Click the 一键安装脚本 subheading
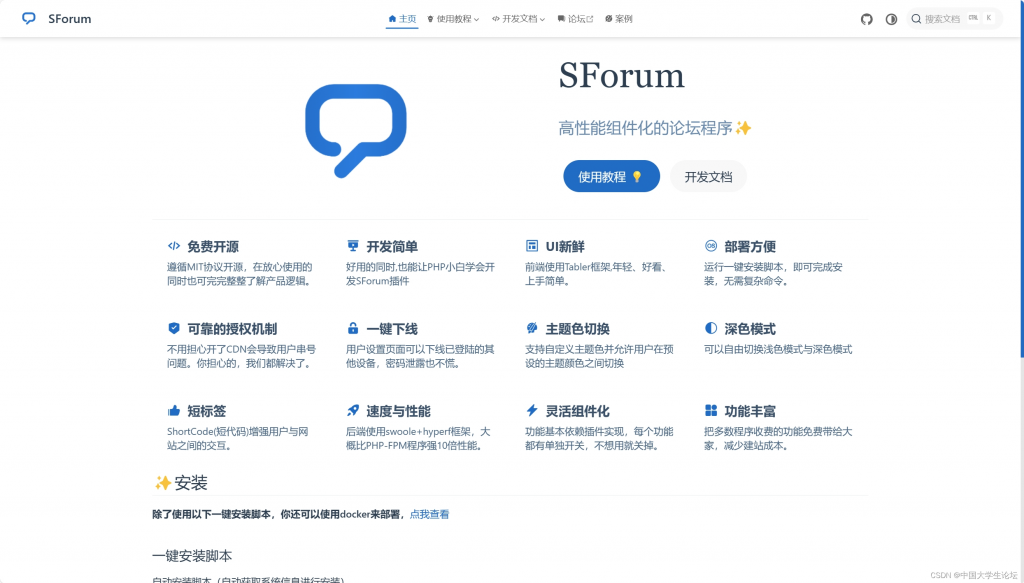The height and width of the screenshot is (583, 1024). (x=192, y=556)
